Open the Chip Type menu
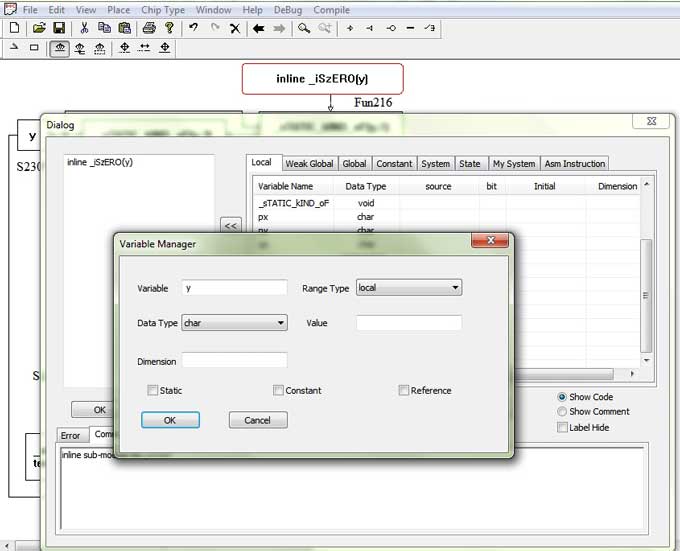Viewport: 680px width, 551px height. click(163, 10)
